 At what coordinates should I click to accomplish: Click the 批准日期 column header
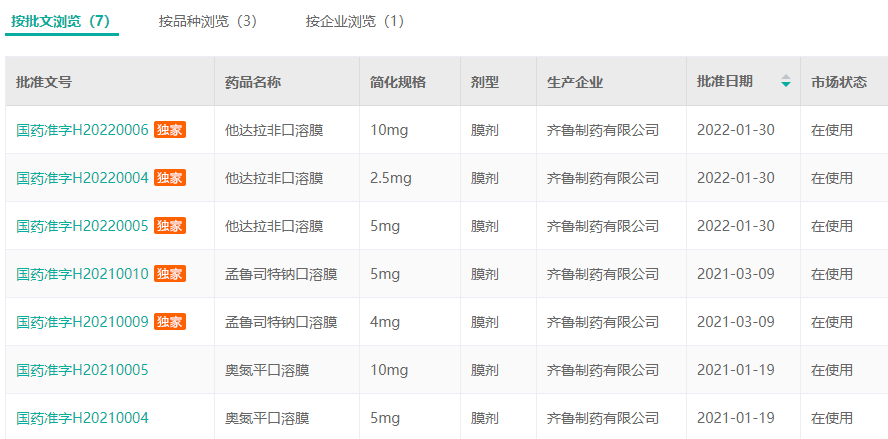725,82
